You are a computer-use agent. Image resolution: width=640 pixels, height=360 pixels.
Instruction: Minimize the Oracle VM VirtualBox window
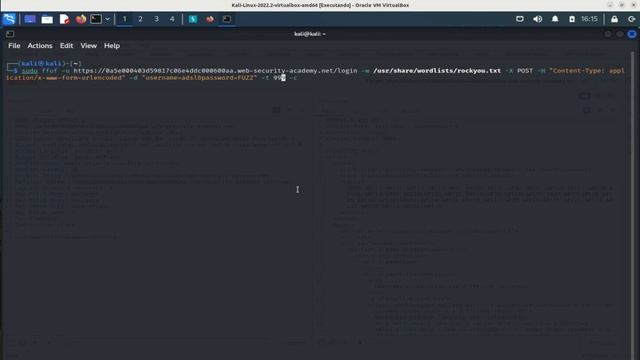[x=610, y=5]
